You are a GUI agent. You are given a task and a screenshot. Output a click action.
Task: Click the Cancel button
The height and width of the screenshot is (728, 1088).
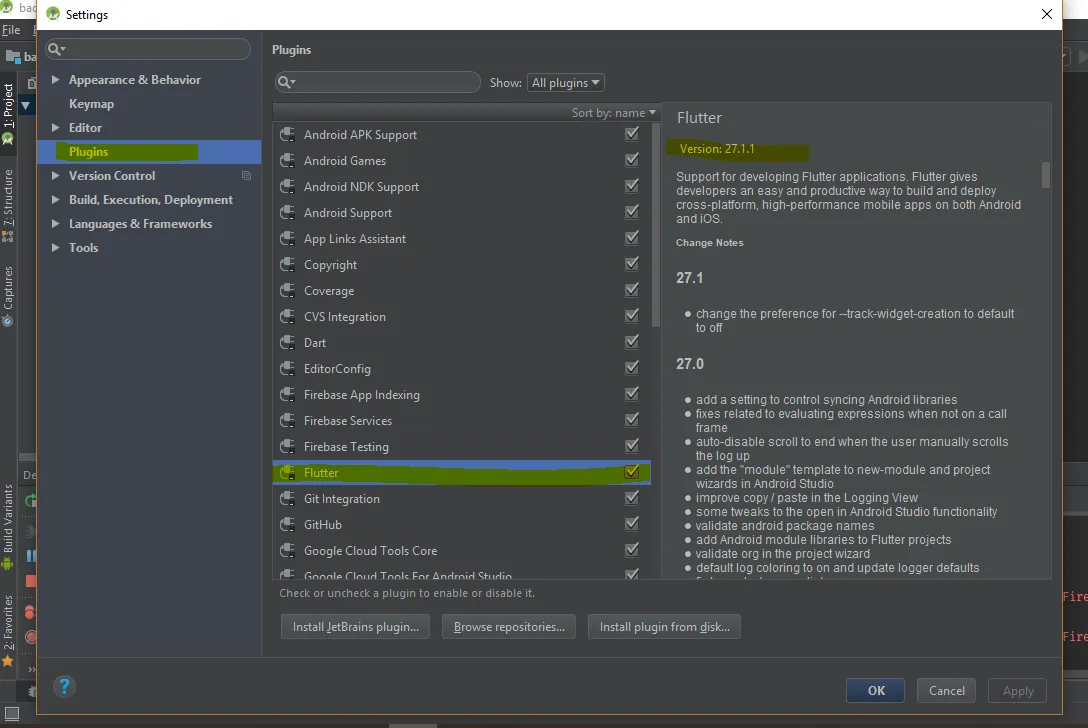point(946,691)
